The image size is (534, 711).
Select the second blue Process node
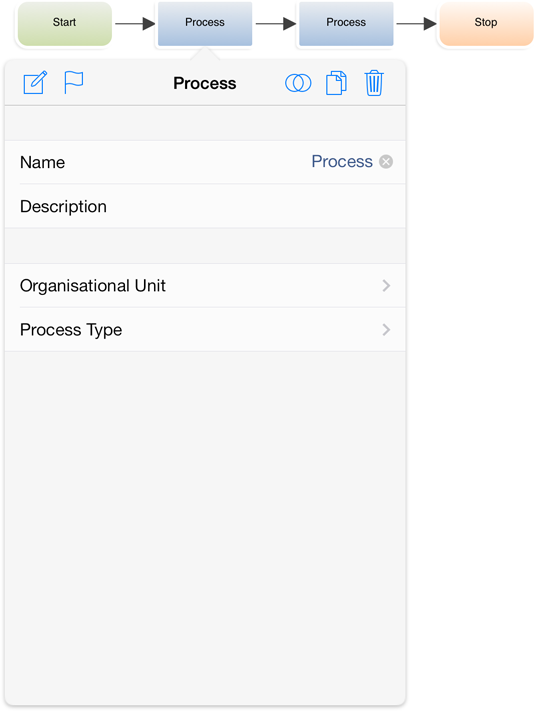(346, 23)
